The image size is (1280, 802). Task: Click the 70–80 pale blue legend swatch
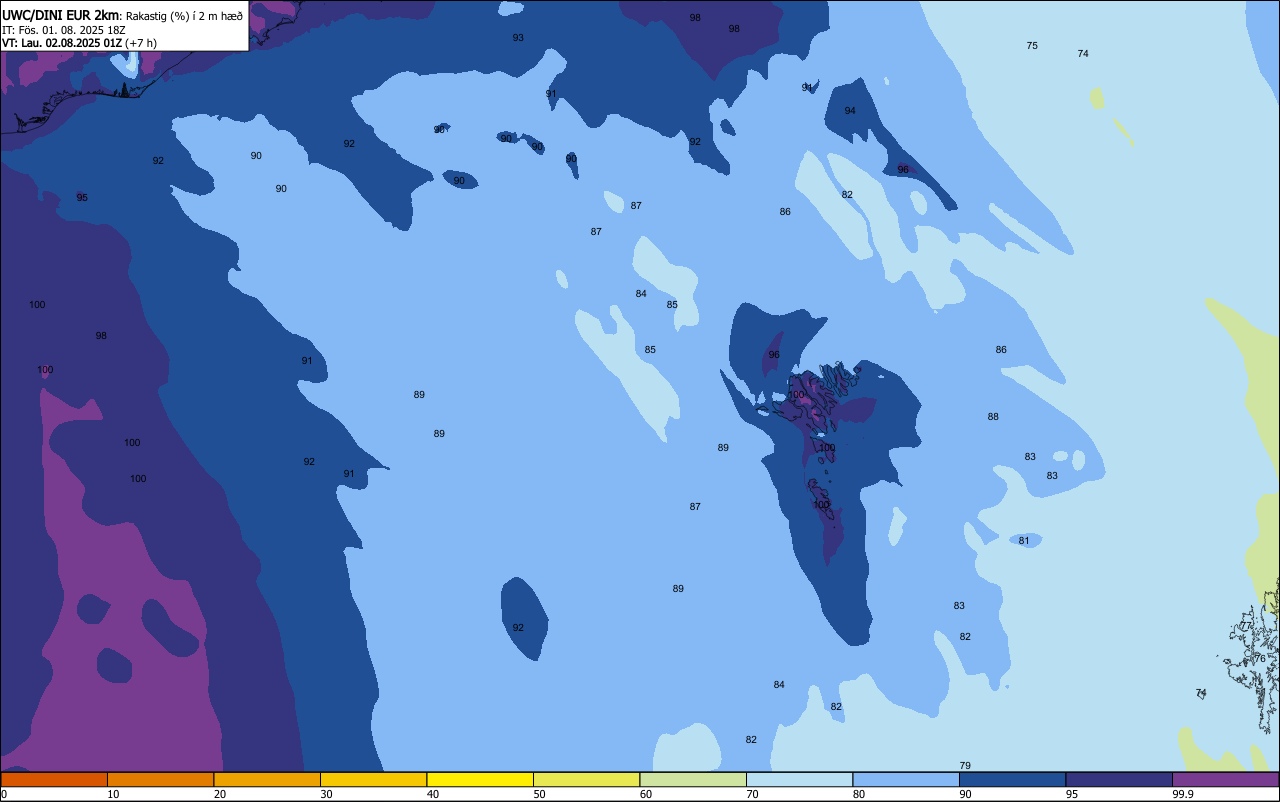pos(799,779)
